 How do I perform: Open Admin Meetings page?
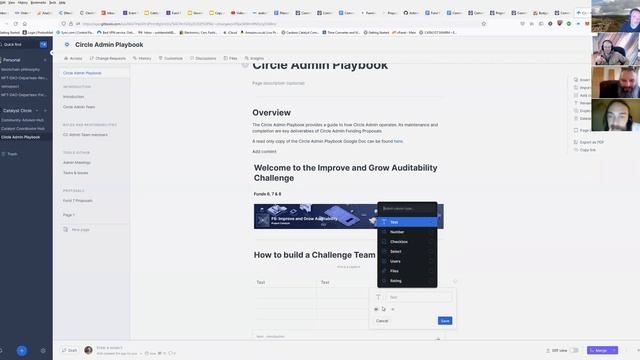pos(77,162)
